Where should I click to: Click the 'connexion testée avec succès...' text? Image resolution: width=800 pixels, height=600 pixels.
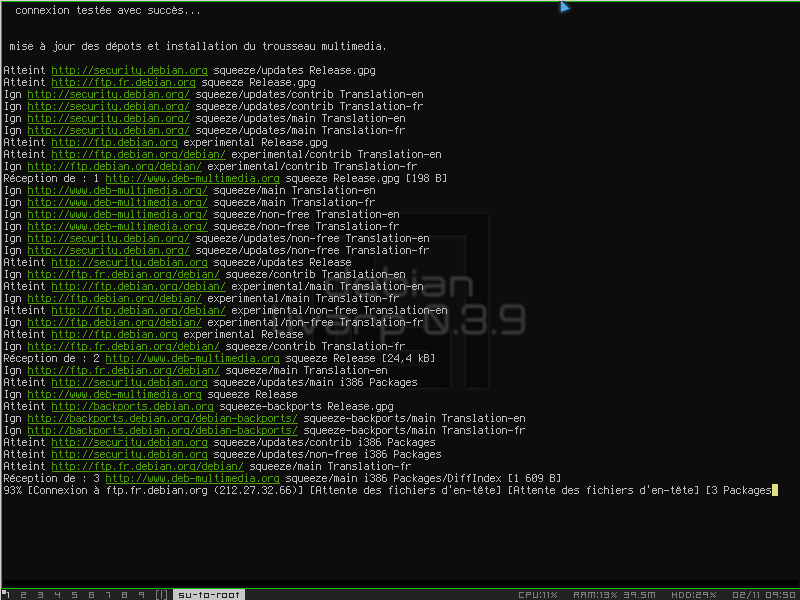(108, 10)
